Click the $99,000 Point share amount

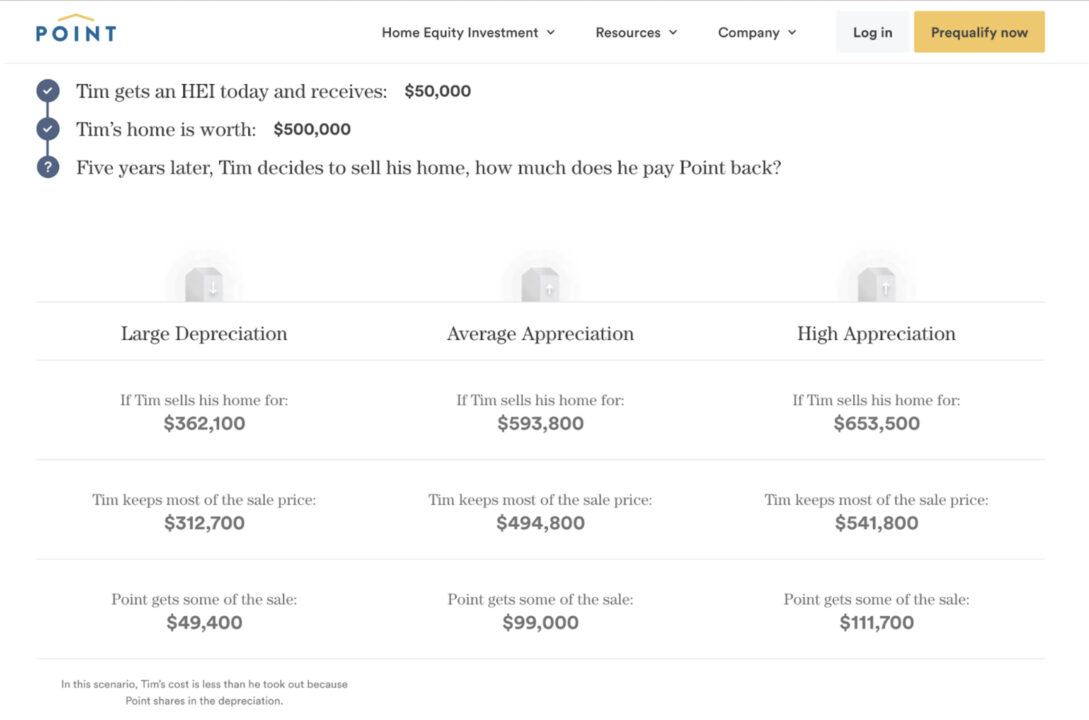(540, 623)
